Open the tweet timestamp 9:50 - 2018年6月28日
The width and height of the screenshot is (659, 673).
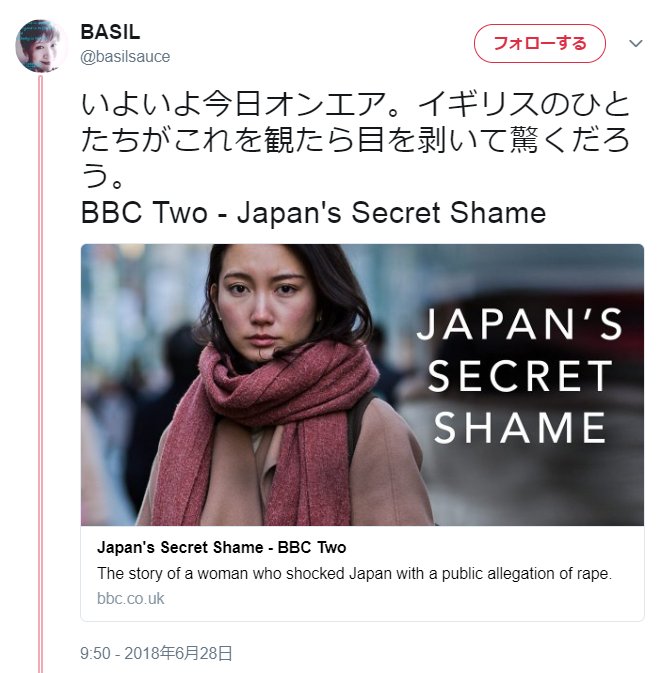(156, 653)
